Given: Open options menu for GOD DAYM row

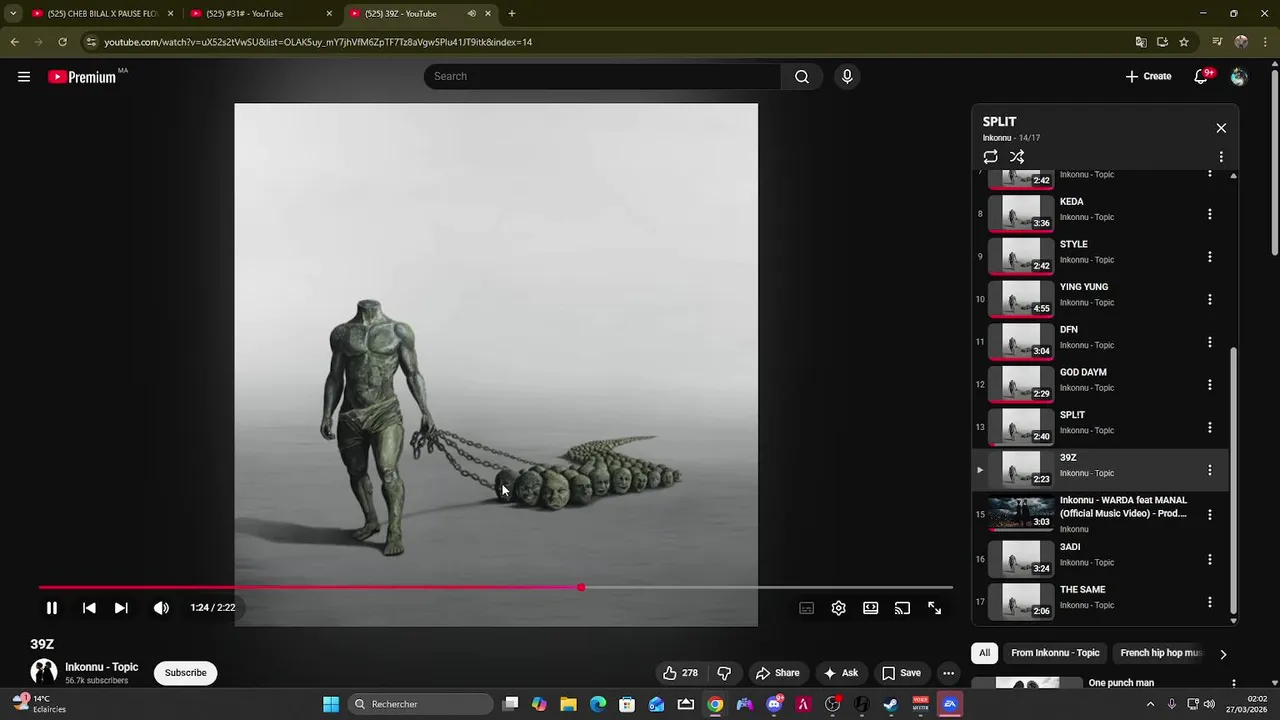Looking at the screenshot, I should click(1210, 385).
